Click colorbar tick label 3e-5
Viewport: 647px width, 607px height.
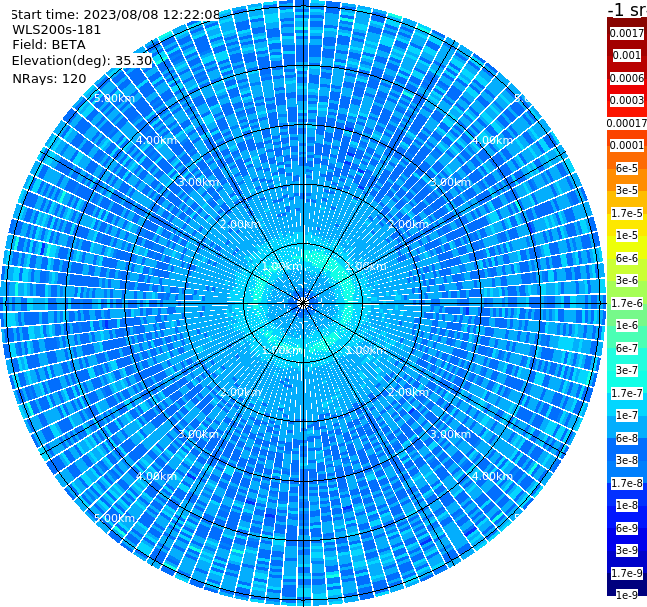tap(627, 190)
